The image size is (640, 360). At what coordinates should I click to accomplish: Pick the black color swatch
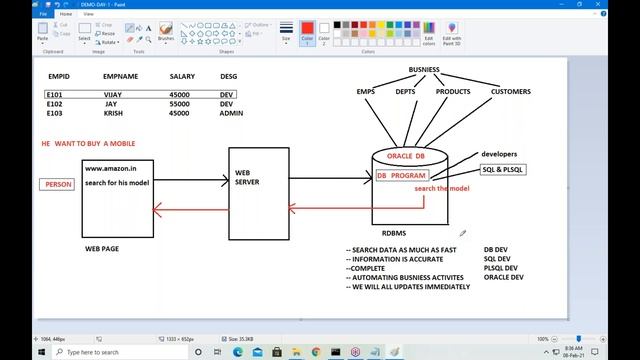click(x=337, y=25)
